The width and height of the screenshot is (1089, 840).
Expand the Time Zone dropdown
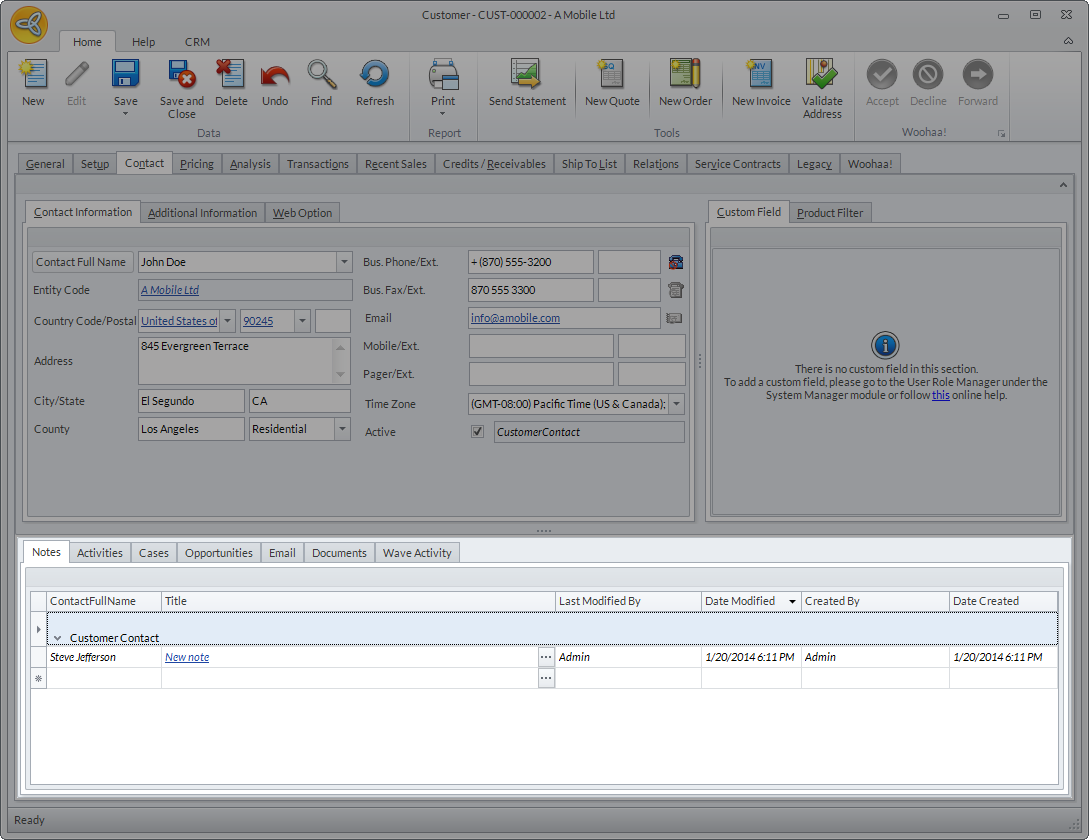tap(676, 404)
